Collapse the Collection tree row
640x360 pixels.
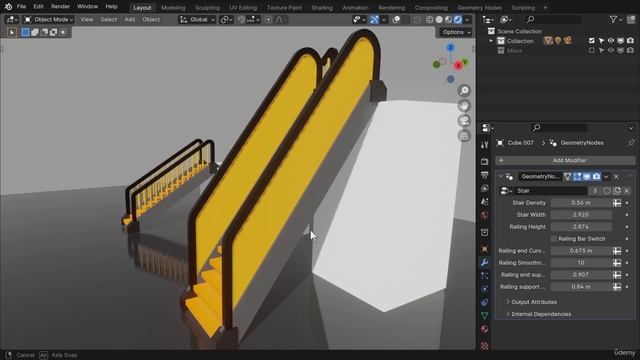[491, 41]
